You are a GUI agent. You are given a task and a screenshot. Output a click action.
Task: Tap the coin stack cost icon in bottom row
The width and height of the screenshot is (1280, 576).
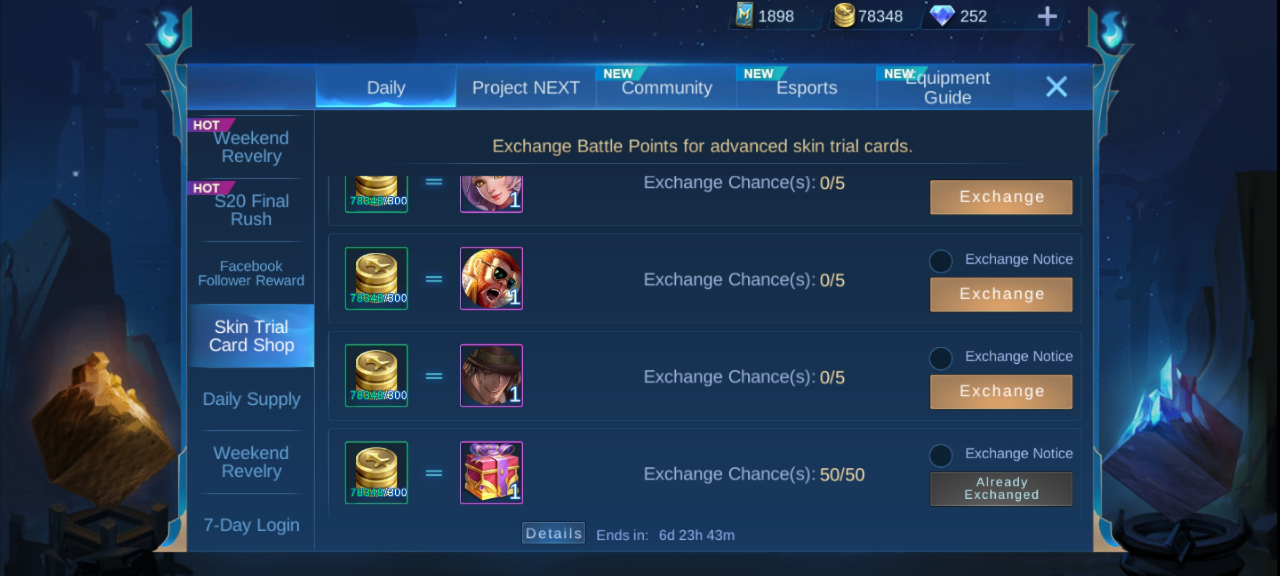pos(377,472)
